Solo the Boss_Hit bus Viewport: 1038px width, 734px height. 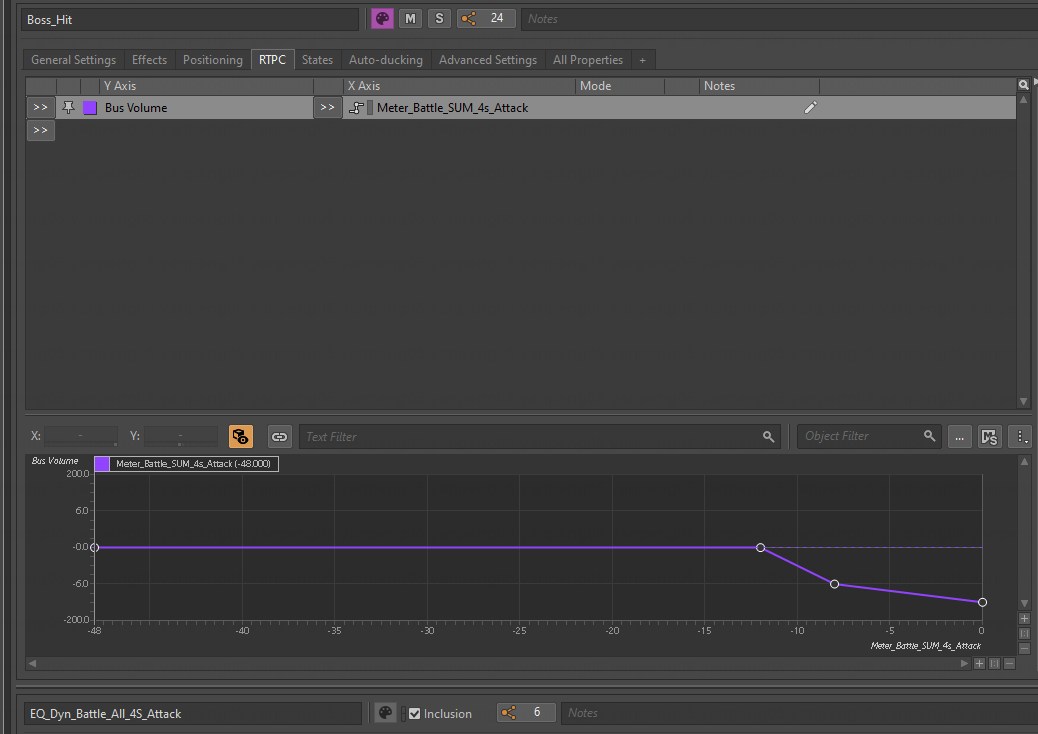tap(439, 19)
